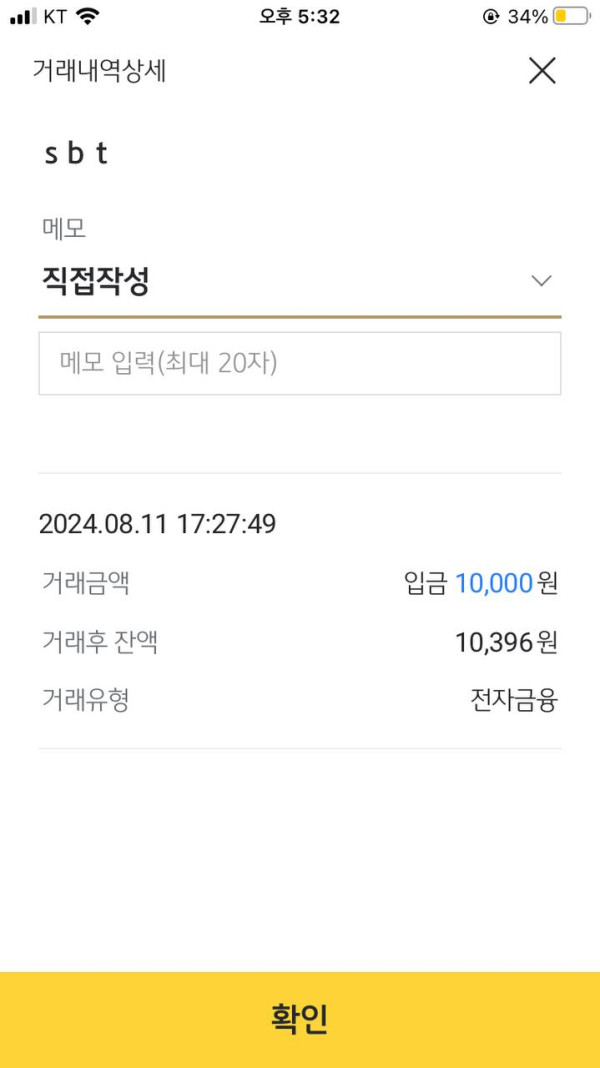Tap the yellow 확인 confirm button

point(300,1019)
